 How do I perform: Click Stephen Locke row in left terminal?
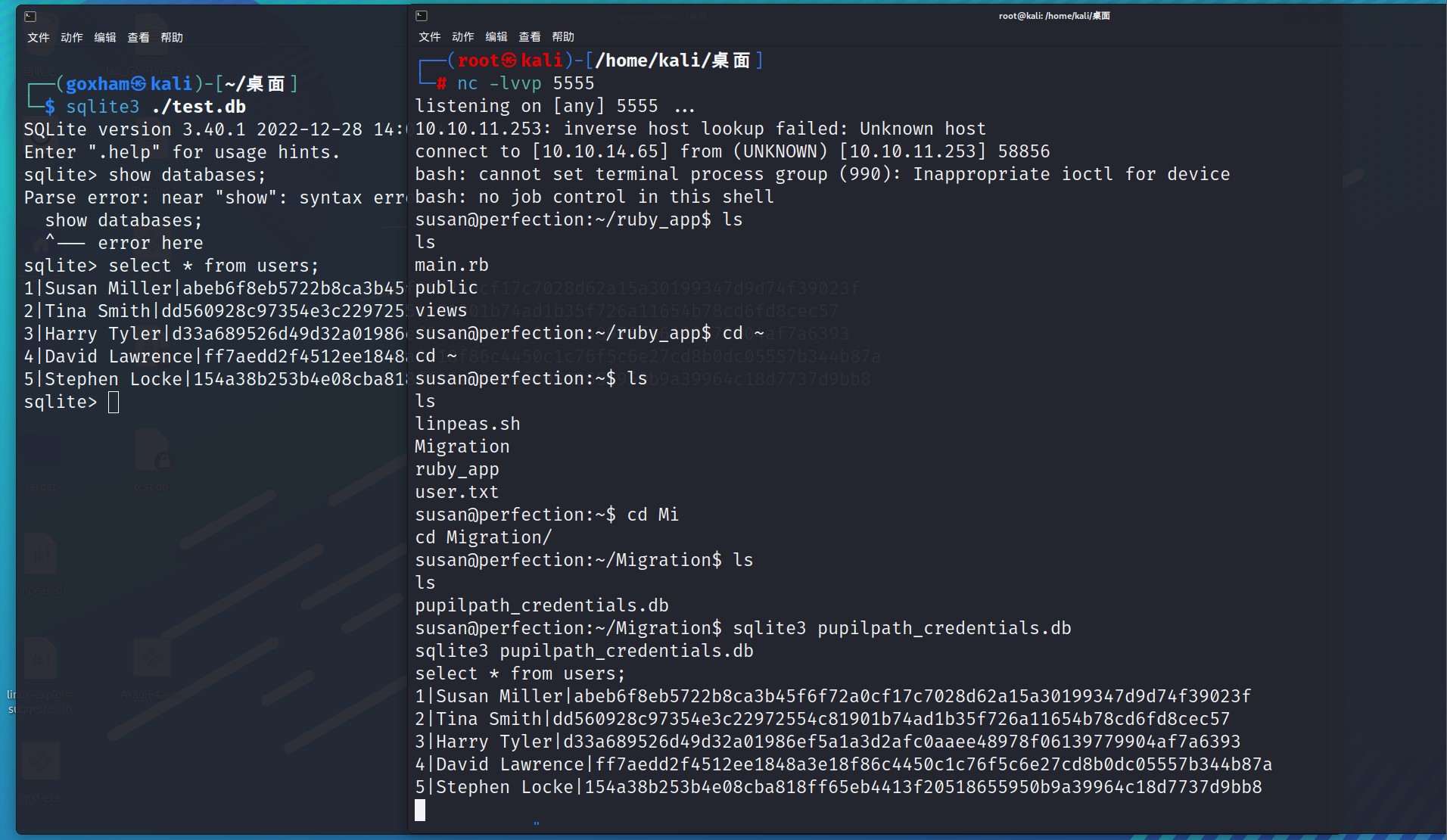pyautogui.click(x=216, y=379)
